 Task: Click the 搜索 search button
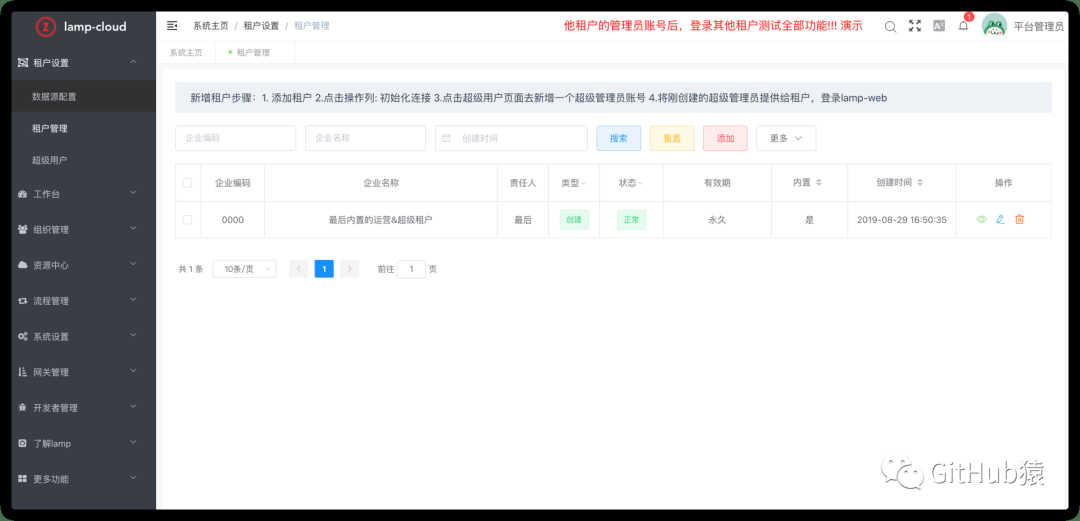(x=619, y=138)
